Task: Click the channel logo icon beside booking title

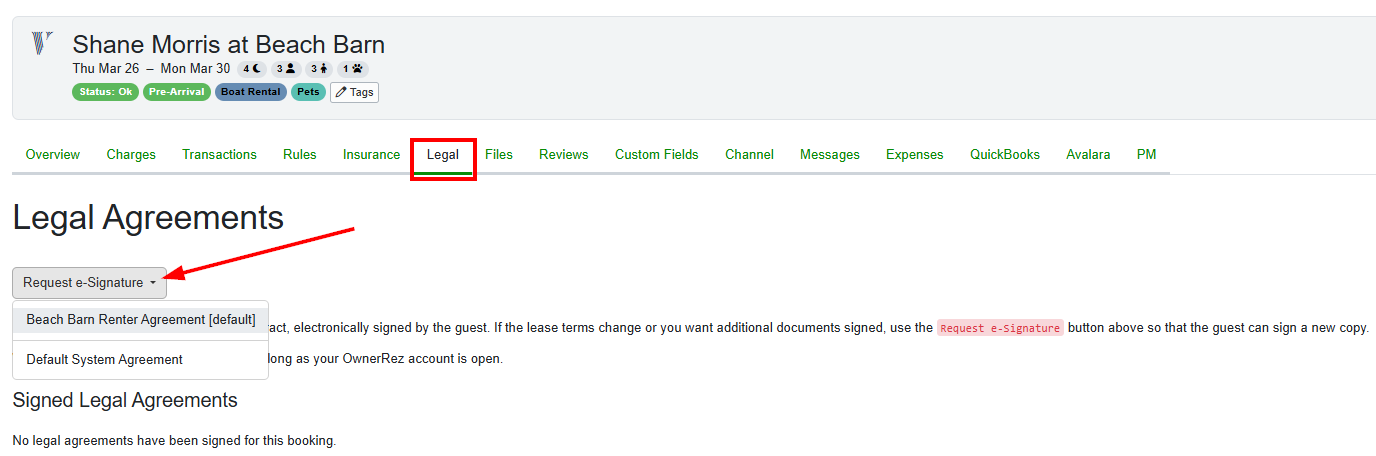Action: click(x=41, y=43)
